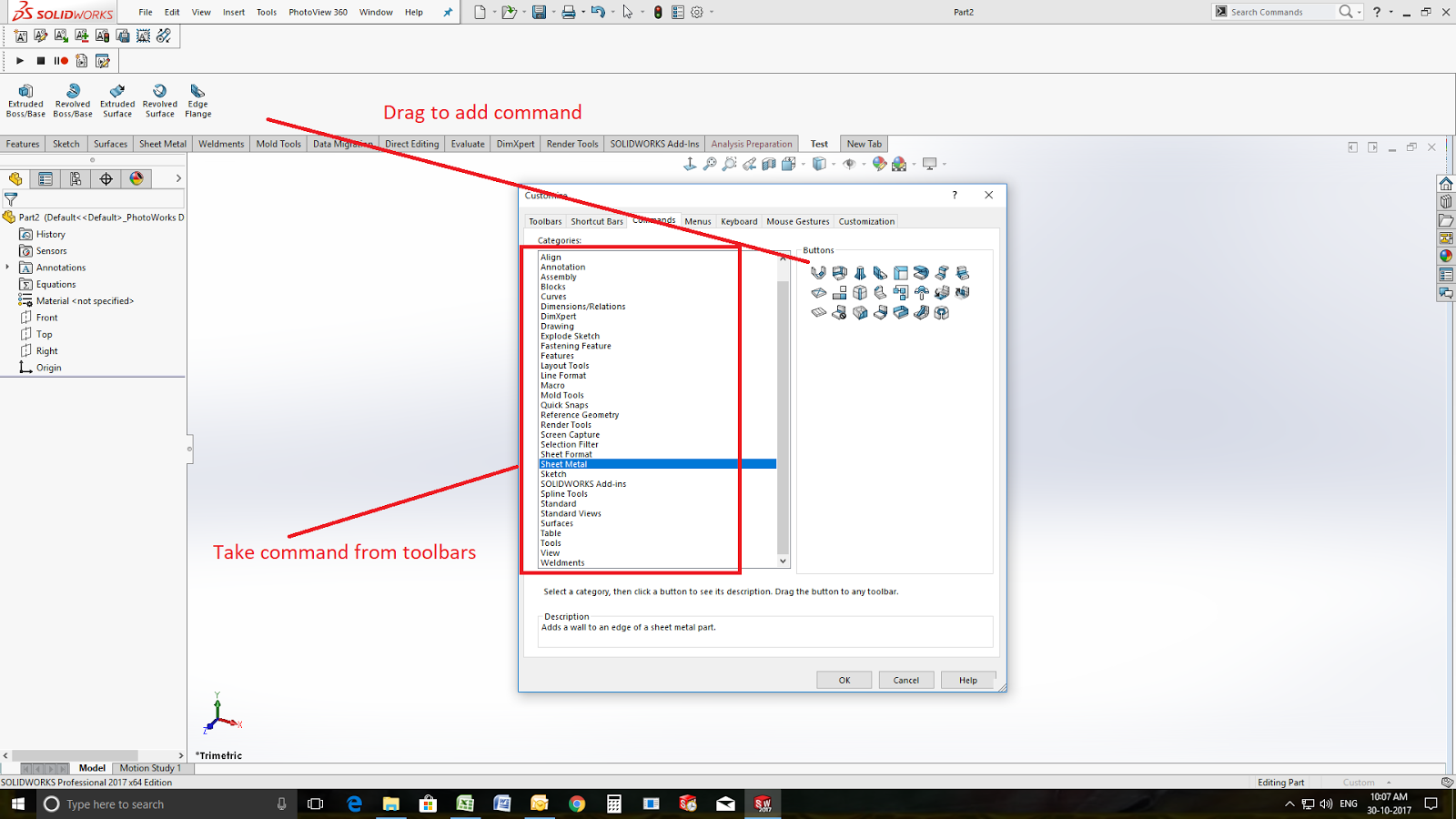Activate the Section View tool
Image resolution: width=1456 pixels, height=819 pixels.
coord(771,164)
